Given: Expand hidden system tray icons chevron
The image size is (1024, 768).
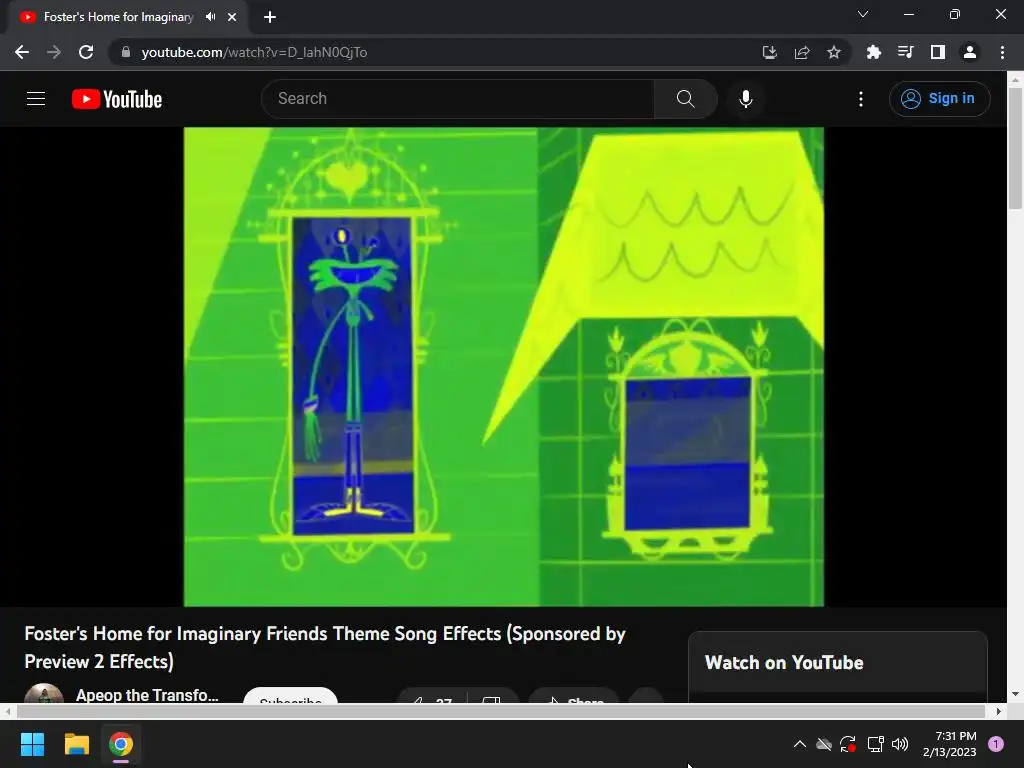Looking at the screenshot, I should pyautogui.click(x=799, y=744).
